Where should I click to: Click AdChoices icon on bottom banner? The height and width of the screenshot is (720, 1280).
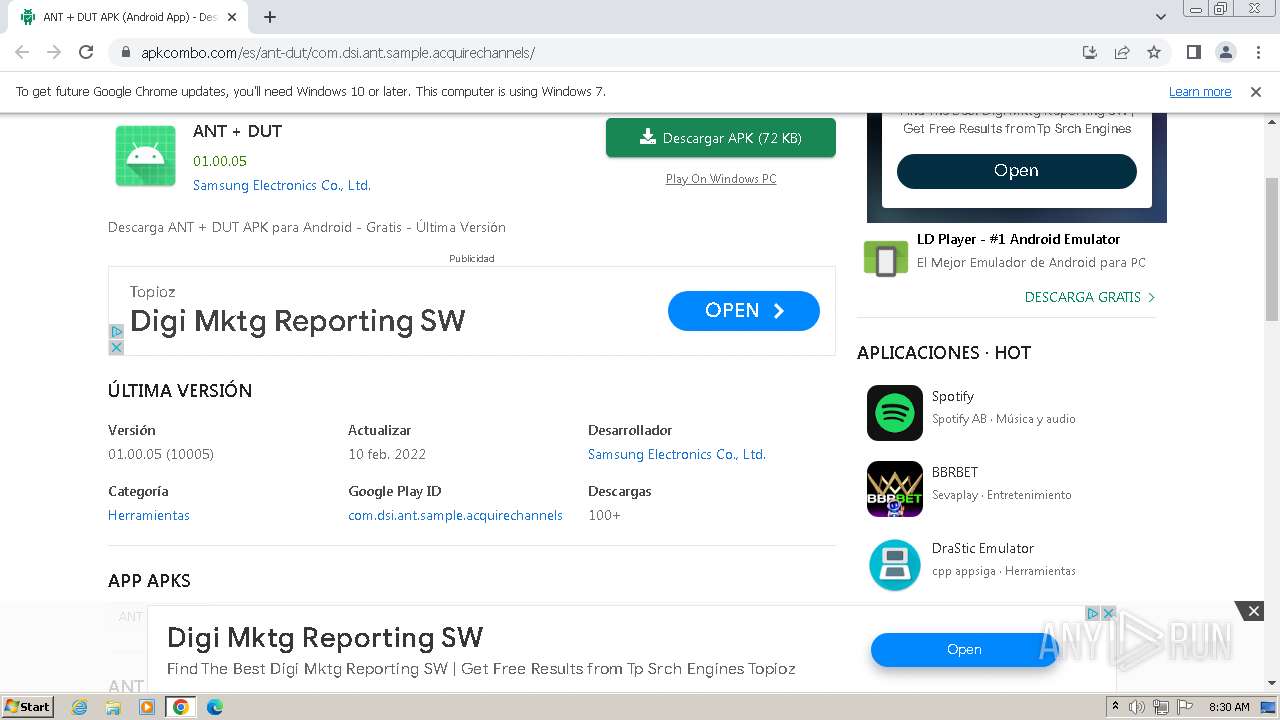1093,613
